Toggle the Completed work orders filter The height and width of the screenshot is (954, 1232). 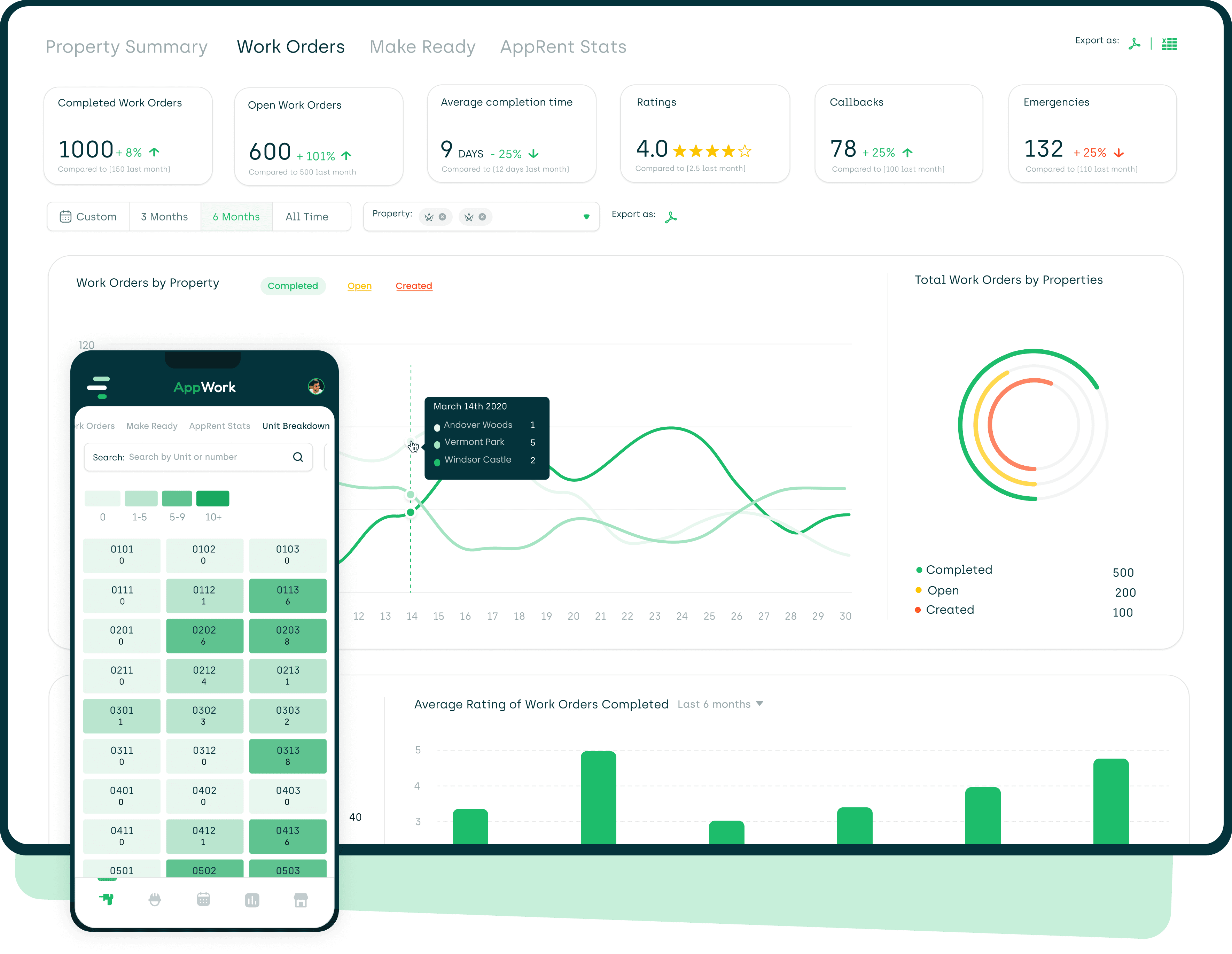[x=292, y=286]
